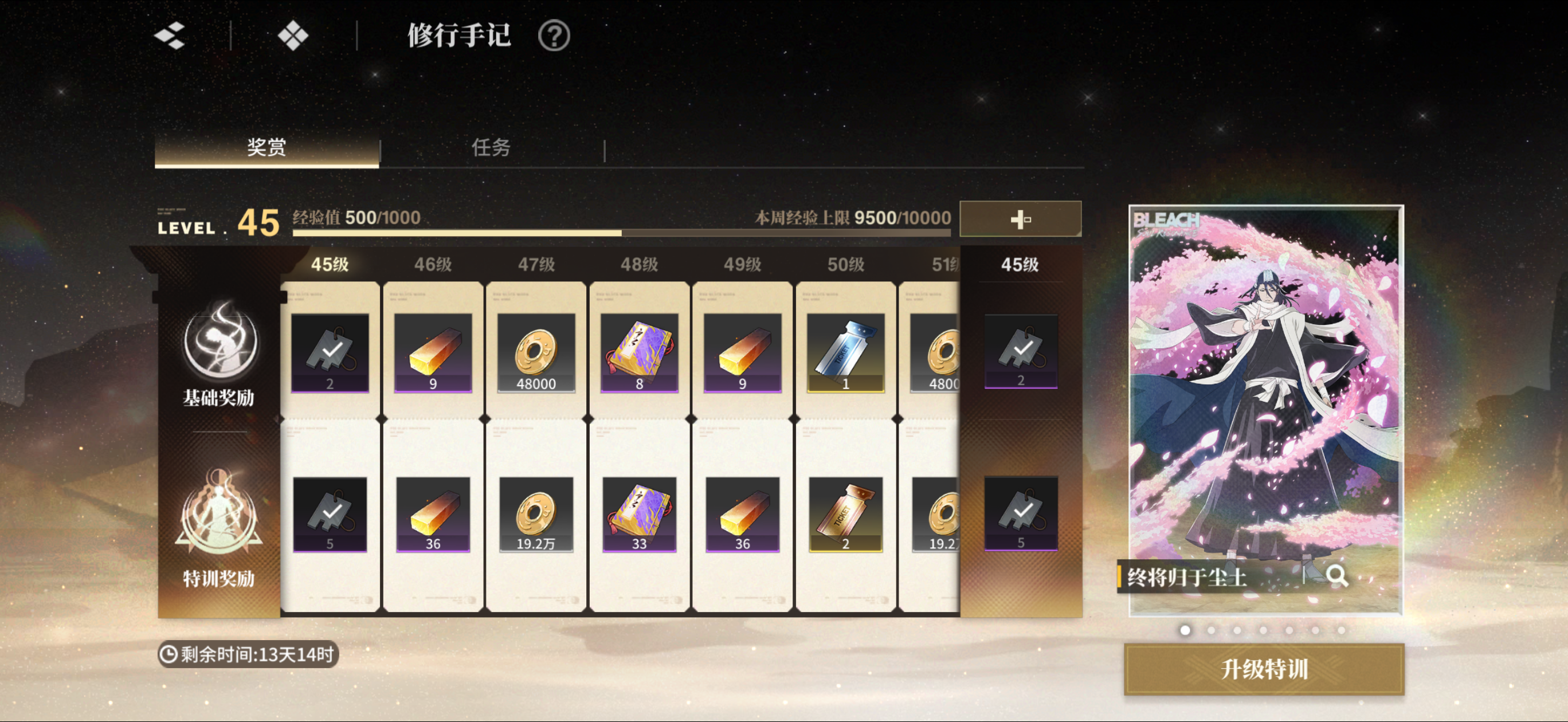Click the back arrow icon at top left
The height and width of the screenshot is (722, 1568).
tap(170, 36)
